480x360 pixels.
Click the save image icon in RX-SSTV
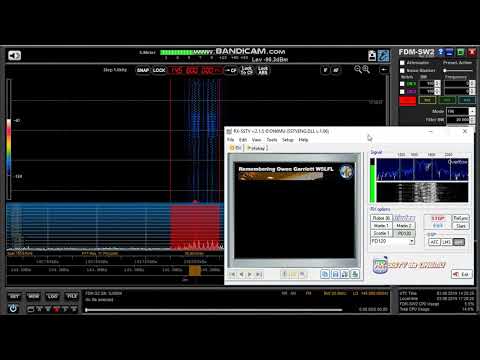(x=335, y=274)
